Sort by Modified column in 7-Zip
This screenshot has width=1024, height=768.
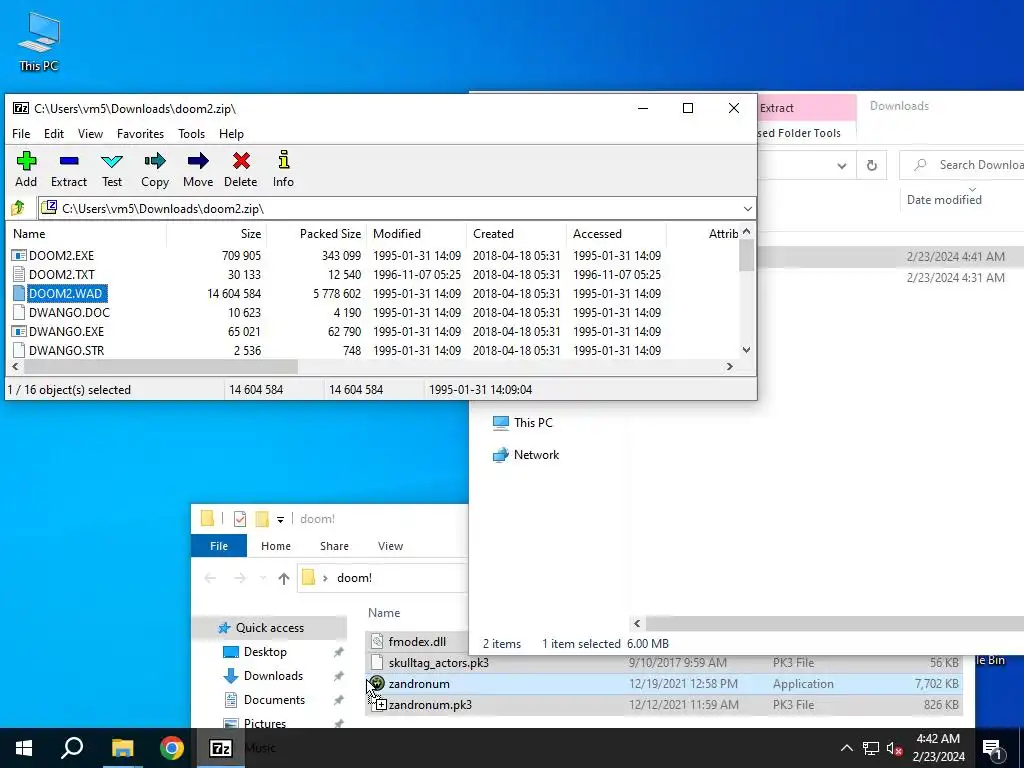point(417,234)
